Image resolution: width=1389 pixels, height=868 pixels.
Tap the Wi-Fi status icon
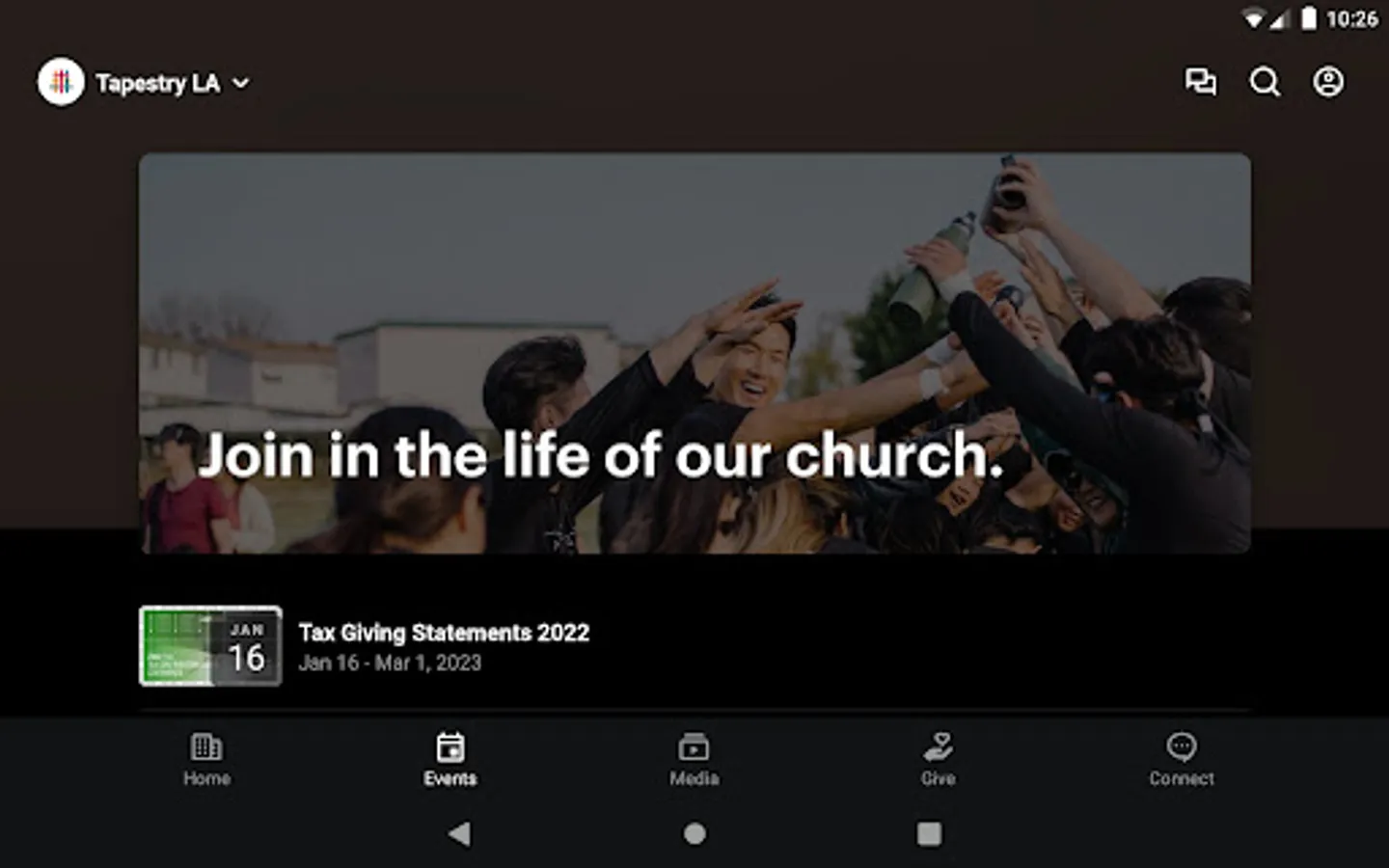pyautogui.click(x=1254, y=18)
